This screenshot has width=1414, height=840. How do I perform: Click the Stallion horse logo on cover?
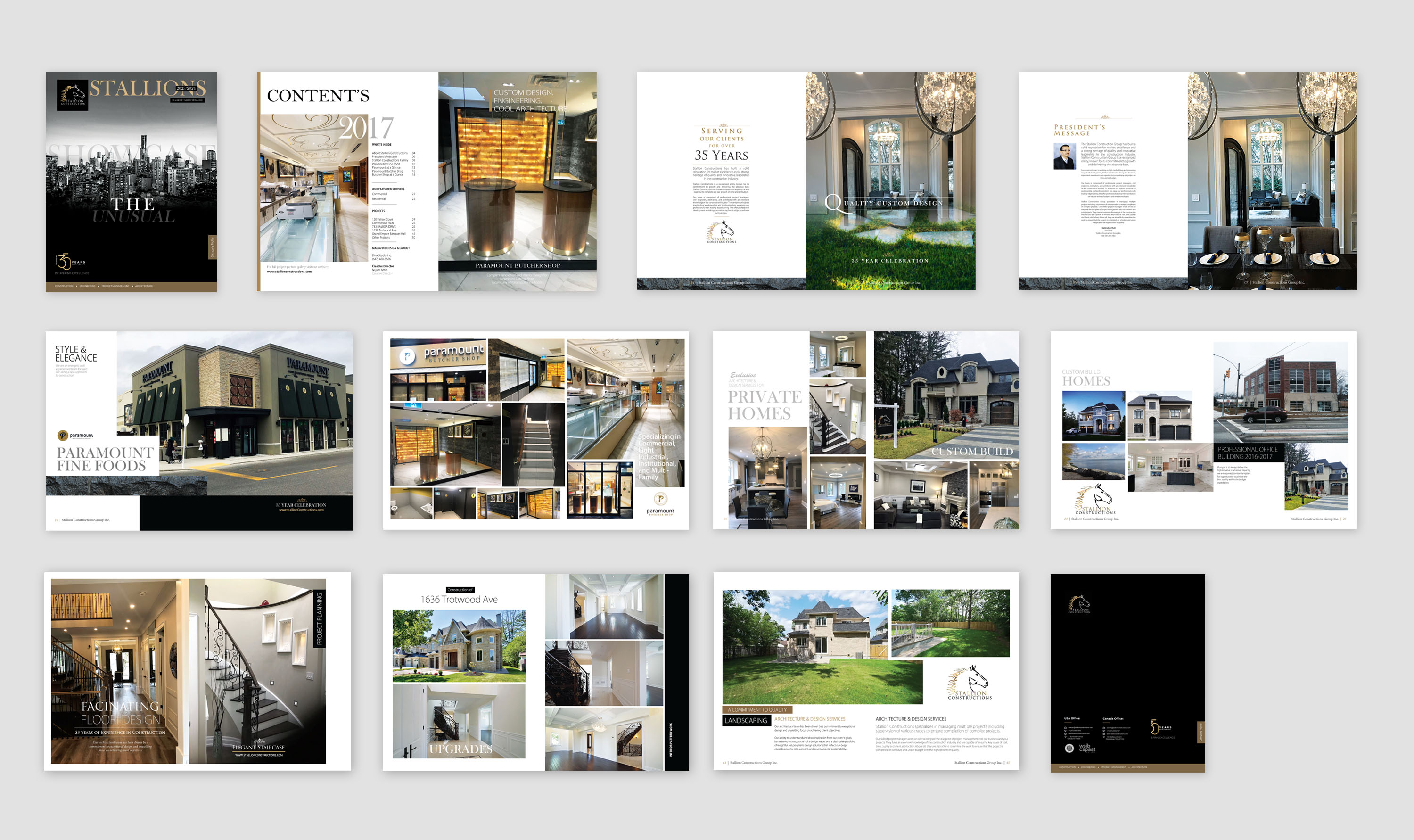[x=73, y=95]
